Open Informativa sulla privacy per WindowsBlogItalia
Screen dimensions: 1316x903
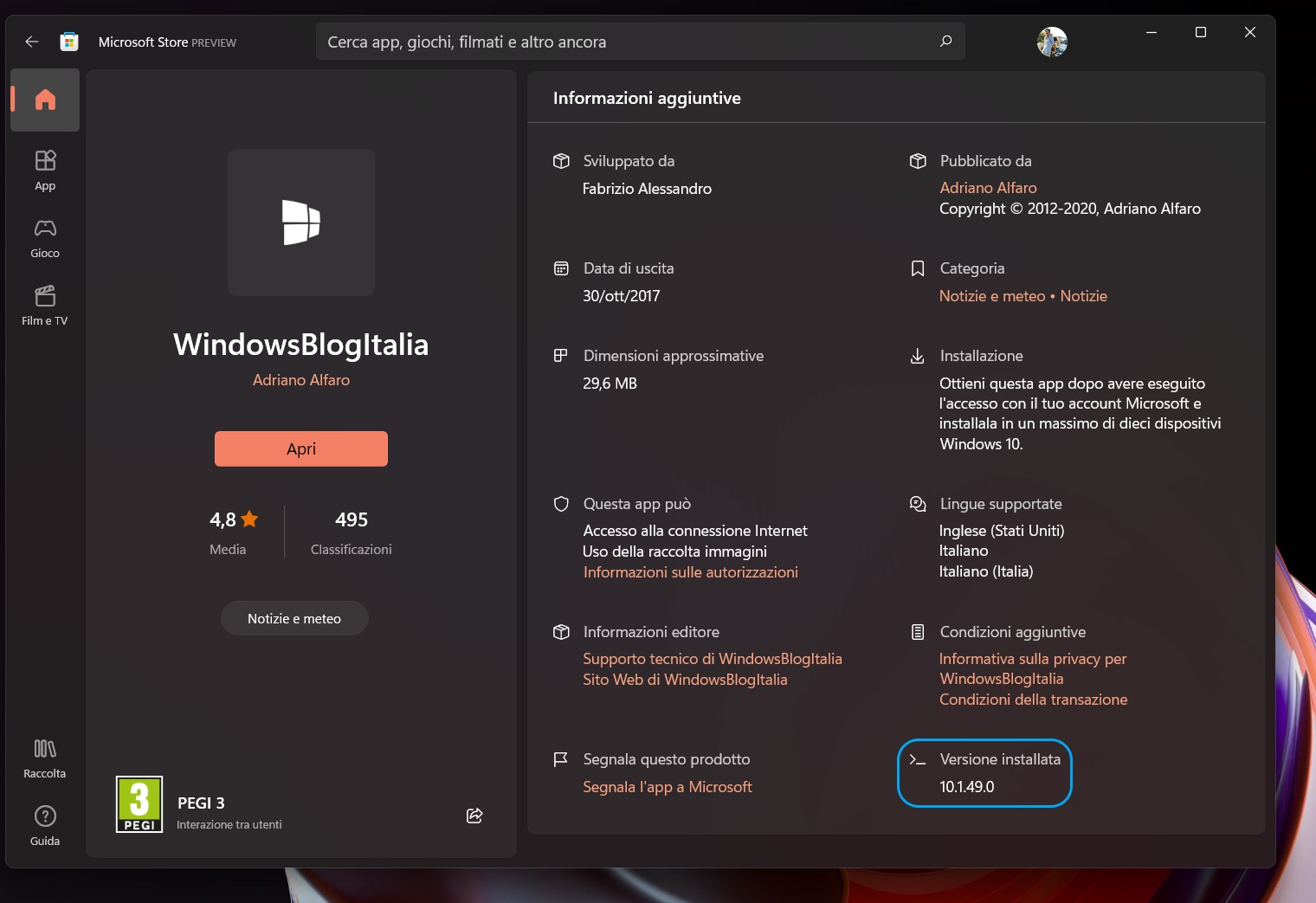click(1033, 668)
